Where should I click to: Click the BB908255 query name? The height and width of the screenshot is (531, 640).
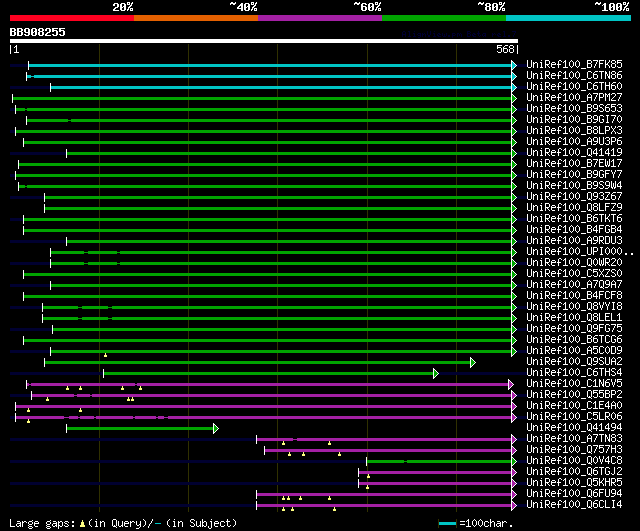[38, 33]
